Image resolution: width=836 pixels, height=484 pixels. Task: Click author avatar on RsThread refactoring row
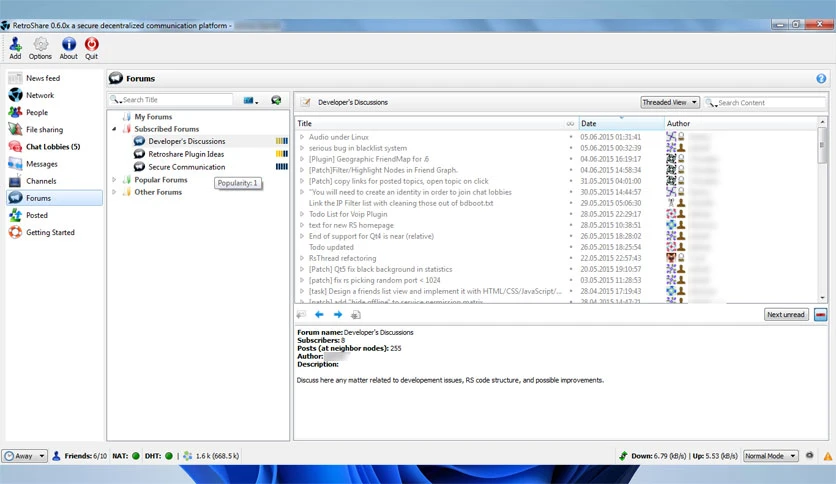[671, 258]
